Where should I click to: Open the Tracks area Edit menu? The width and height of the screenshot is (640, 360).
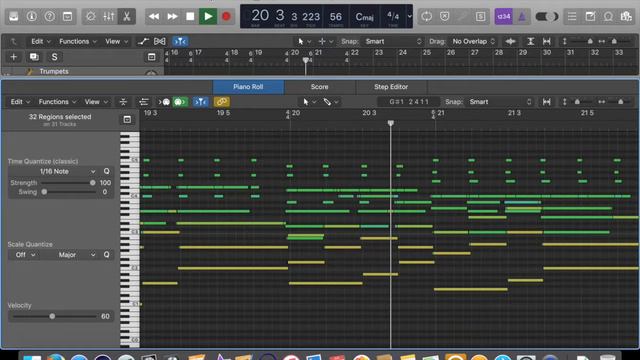tap(40, 41)
